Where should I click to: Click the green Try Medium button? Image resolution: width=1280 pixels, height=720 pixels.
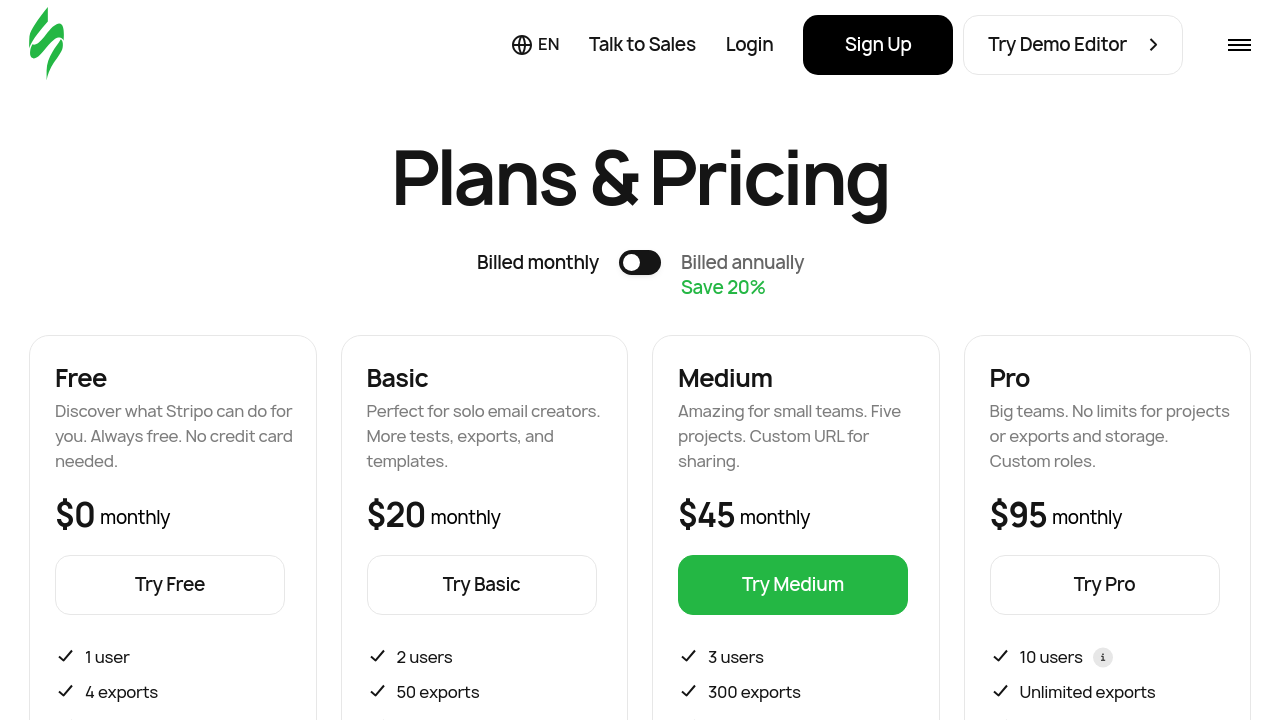pos(792,585)
